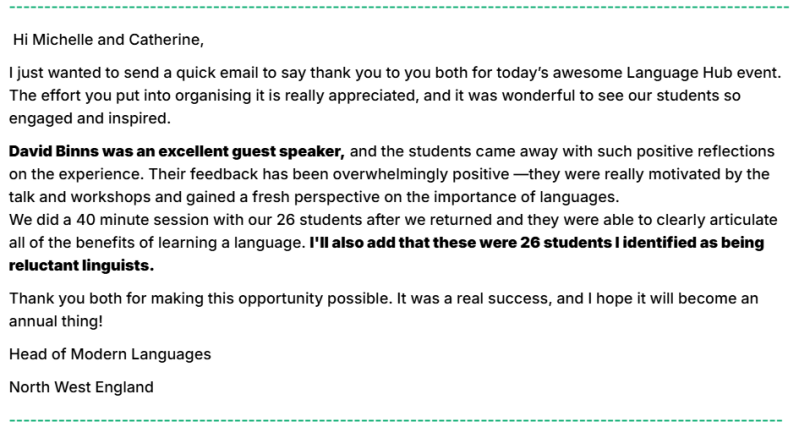This screenshot has width=799, height=427.
Task: Click the bottom green dashed divider line
Action: (399, 416)
